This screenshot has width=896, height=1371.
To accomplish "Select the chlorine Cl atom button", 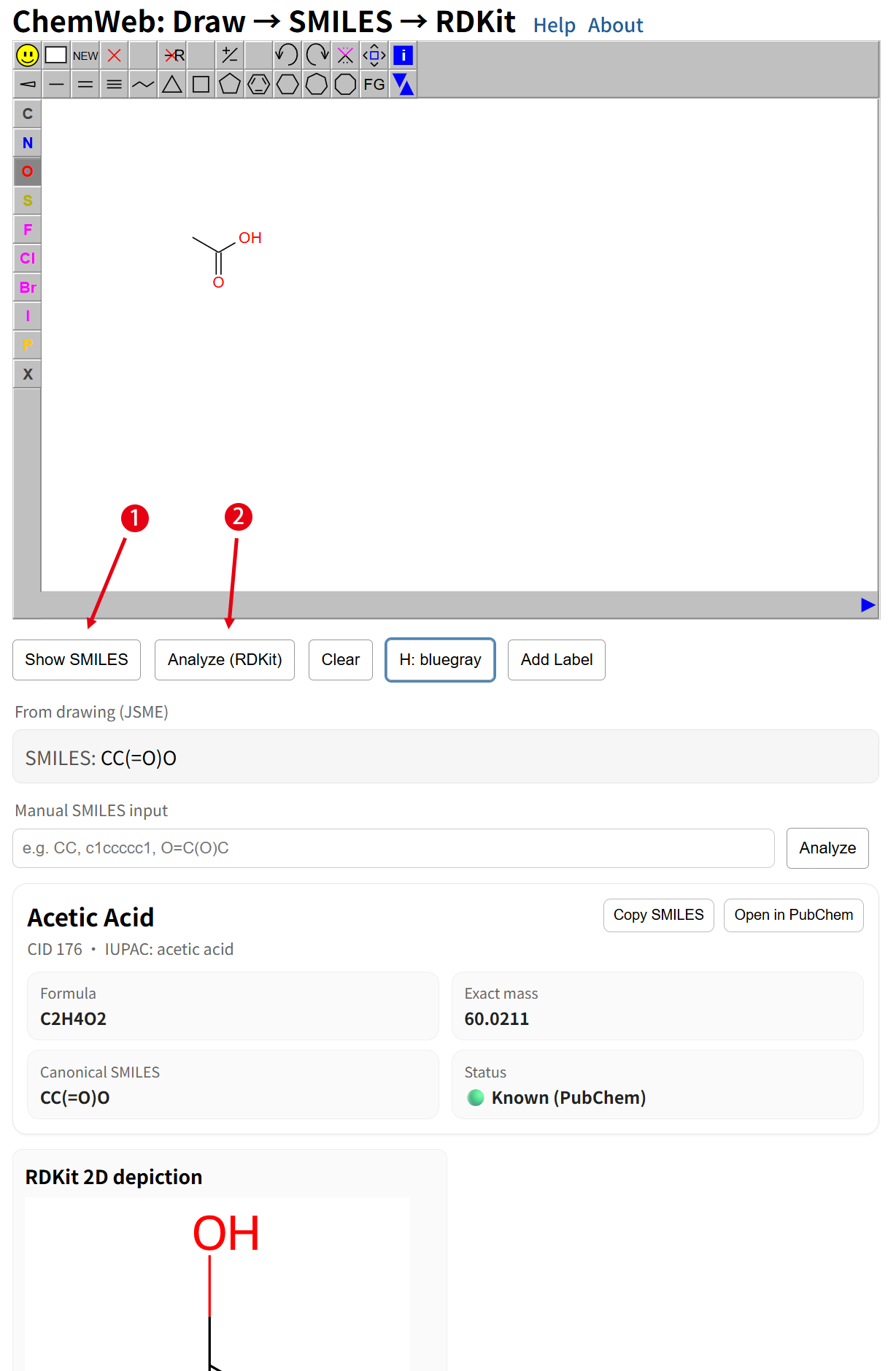I will coord(28,258).
